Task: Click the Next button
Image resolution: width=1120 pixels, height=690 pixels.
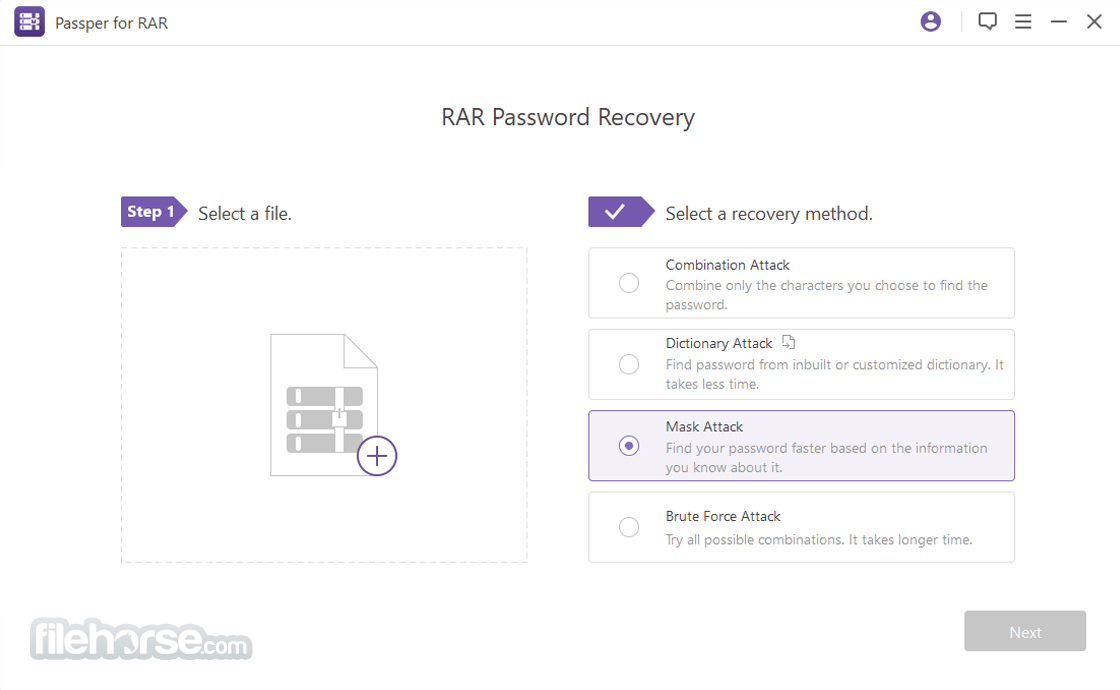Action: [x=1024, y=631]
